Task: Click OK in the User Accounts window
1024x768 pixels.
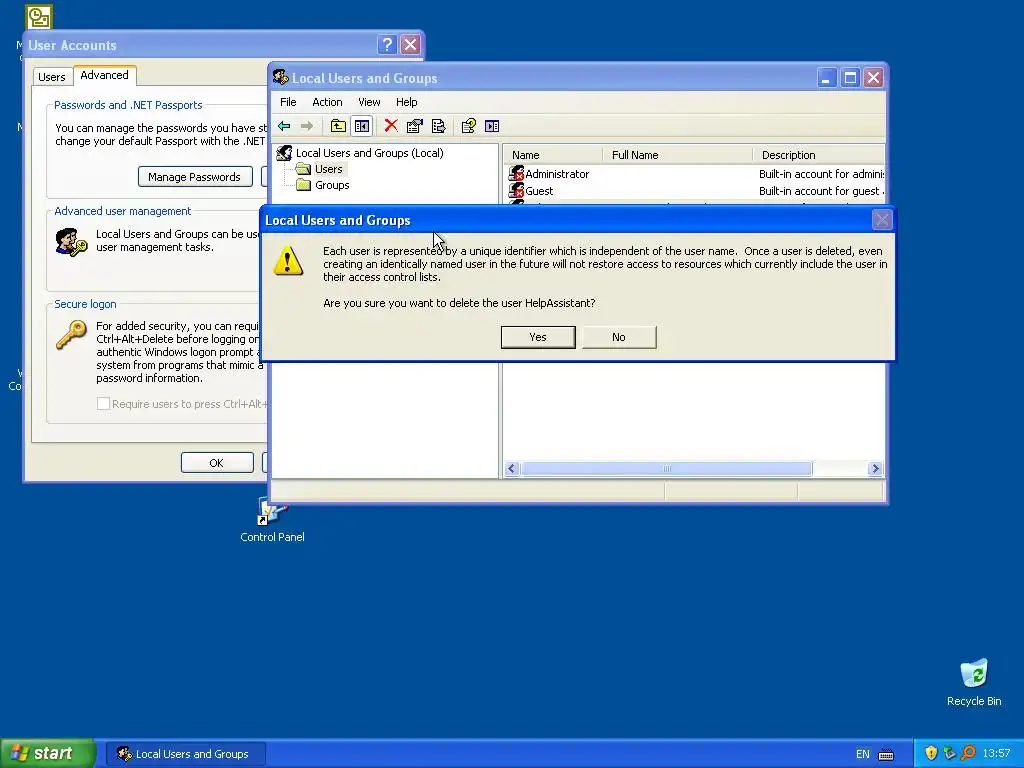Action: (x=217, y=462)
